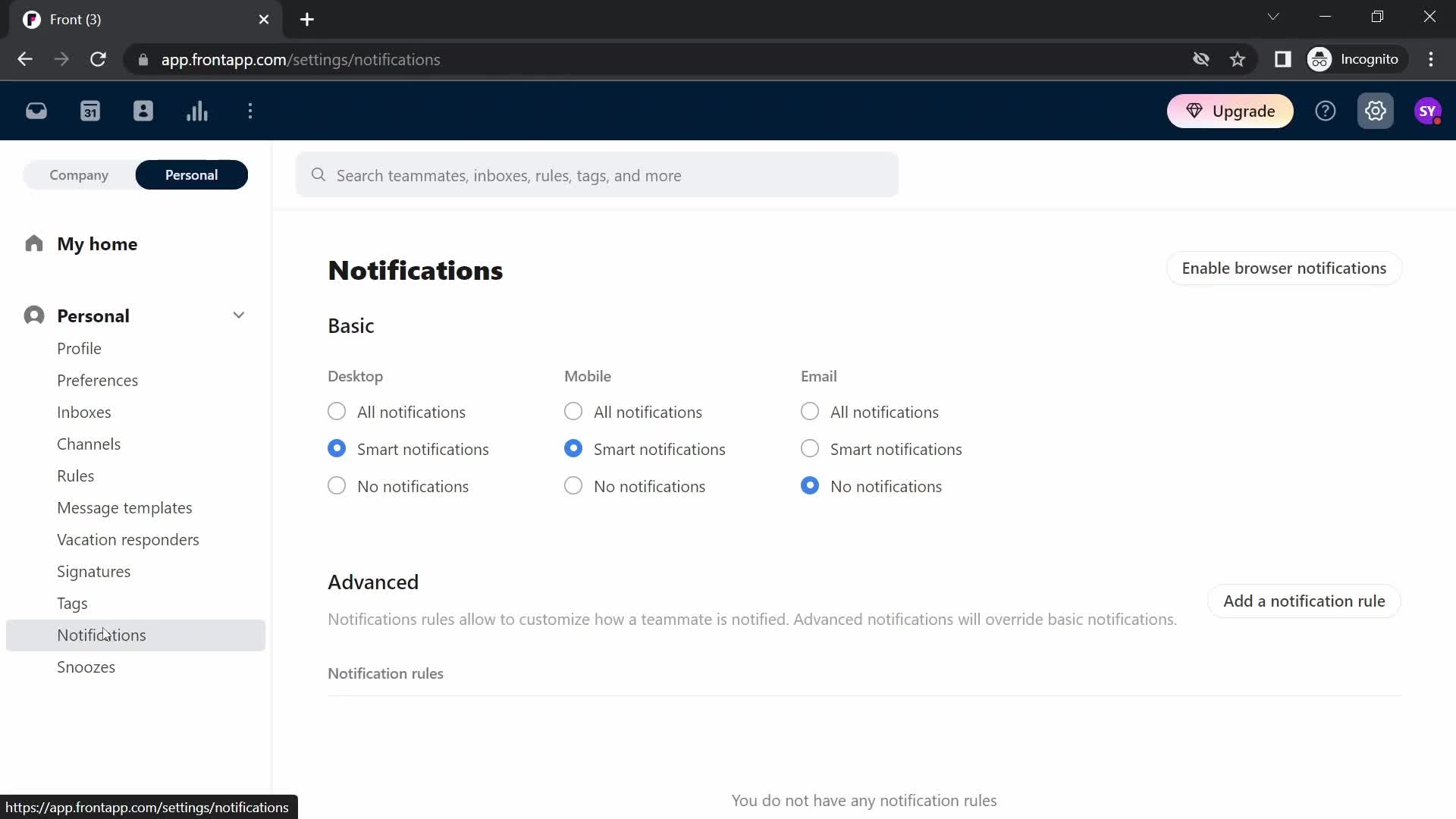Open Signatures settings page
The width and height of the screenshot is (1456, 819).
[94, 571]
